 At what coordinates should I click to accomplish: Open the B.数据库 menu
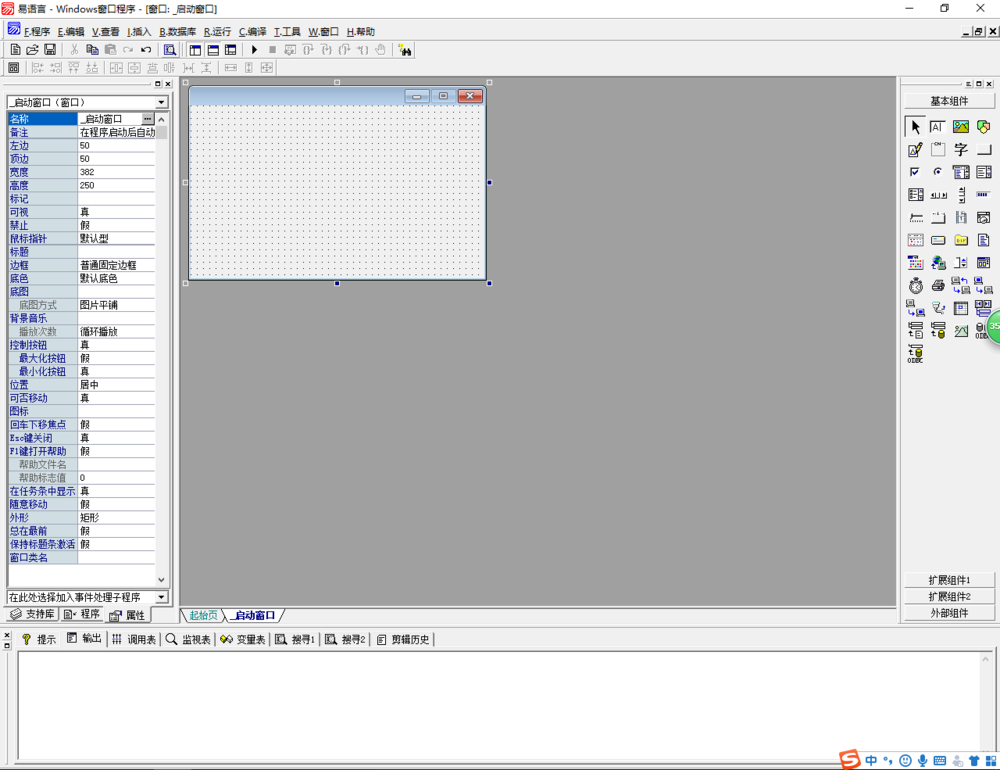(177, 31)
